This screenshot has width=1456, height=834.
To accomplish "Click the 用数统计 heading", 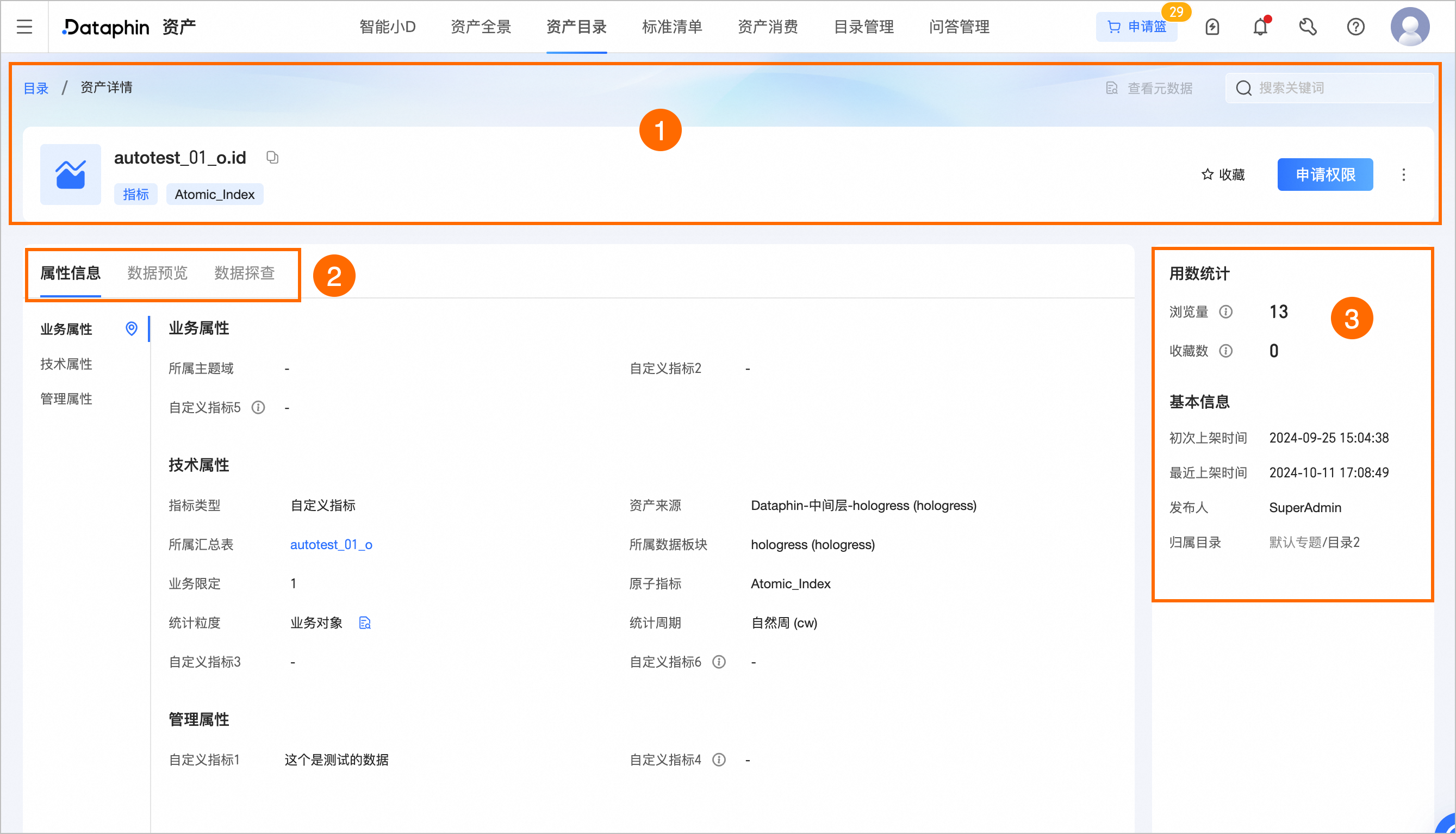I will pos(1199,274).
